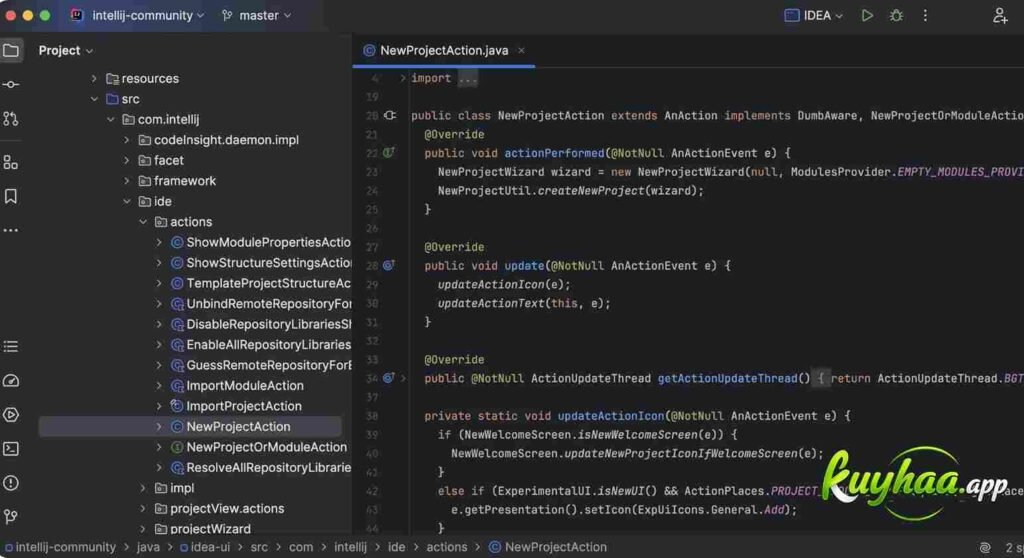The height and width of the screenshot is (558, 1024).
Task: Click the updateActionIcon method declaration name
Action: tap(611, 416)
